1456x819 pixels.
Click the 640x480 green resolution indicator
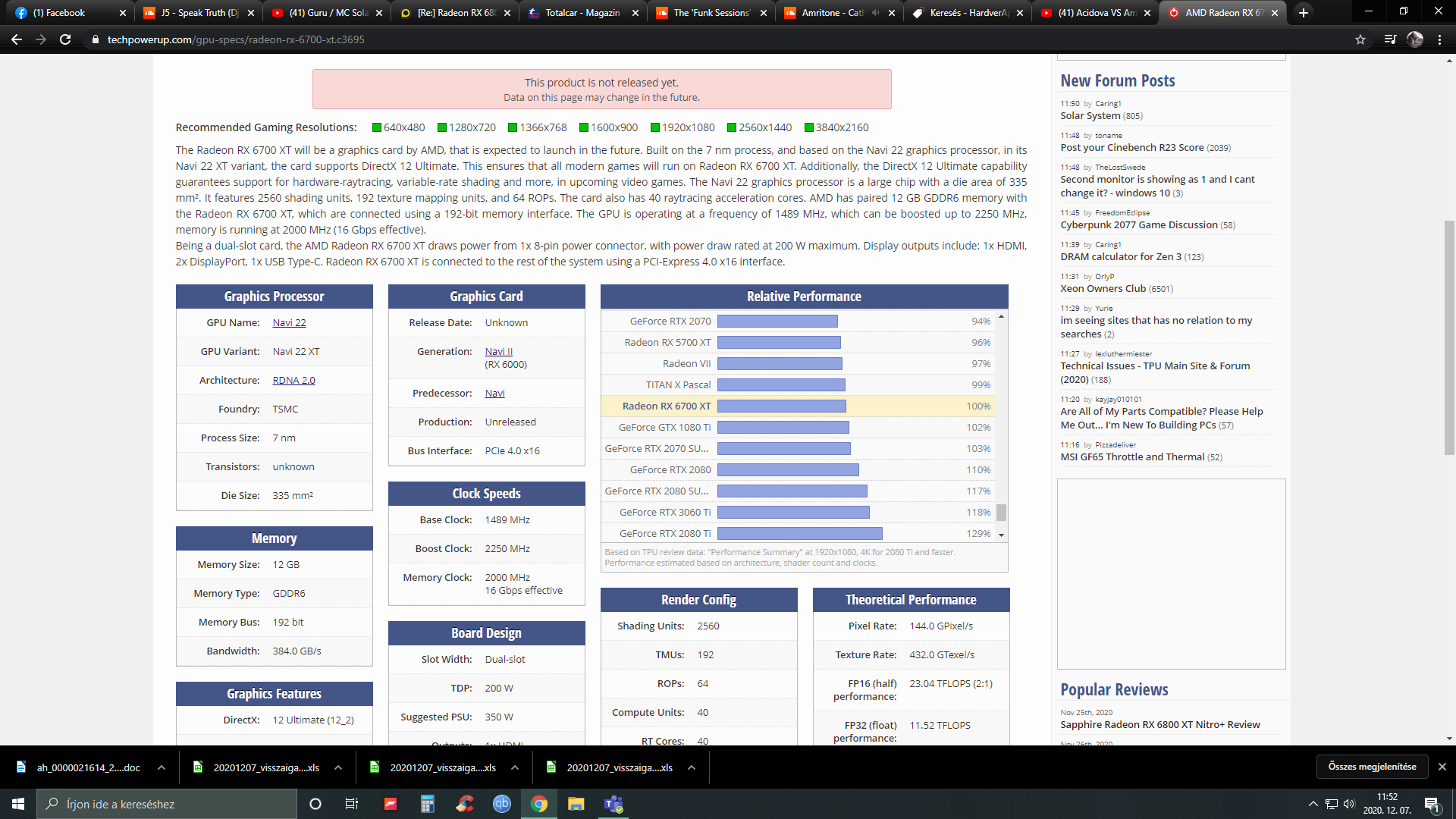tap(376, 127)
